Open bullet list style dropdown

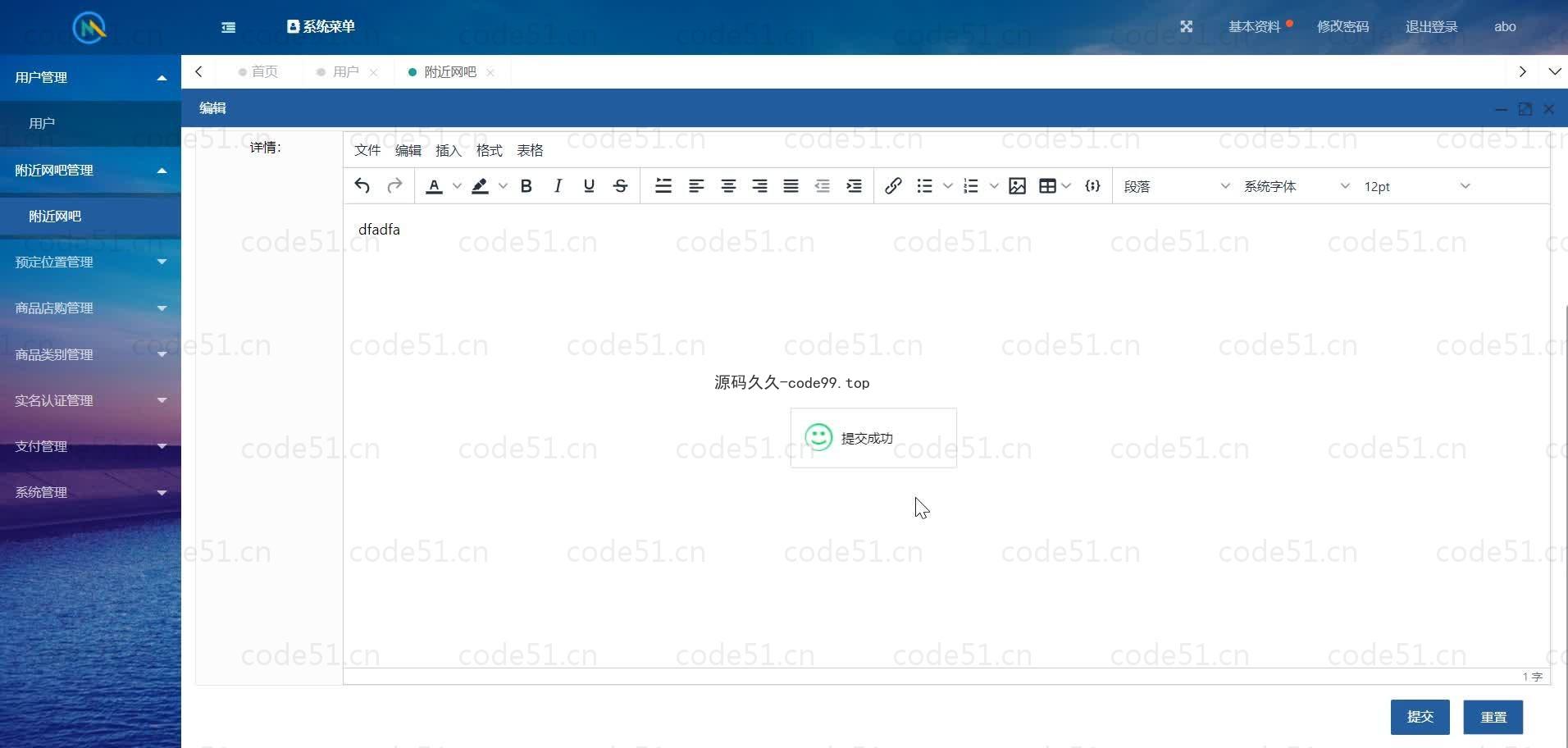coord(948,186)
